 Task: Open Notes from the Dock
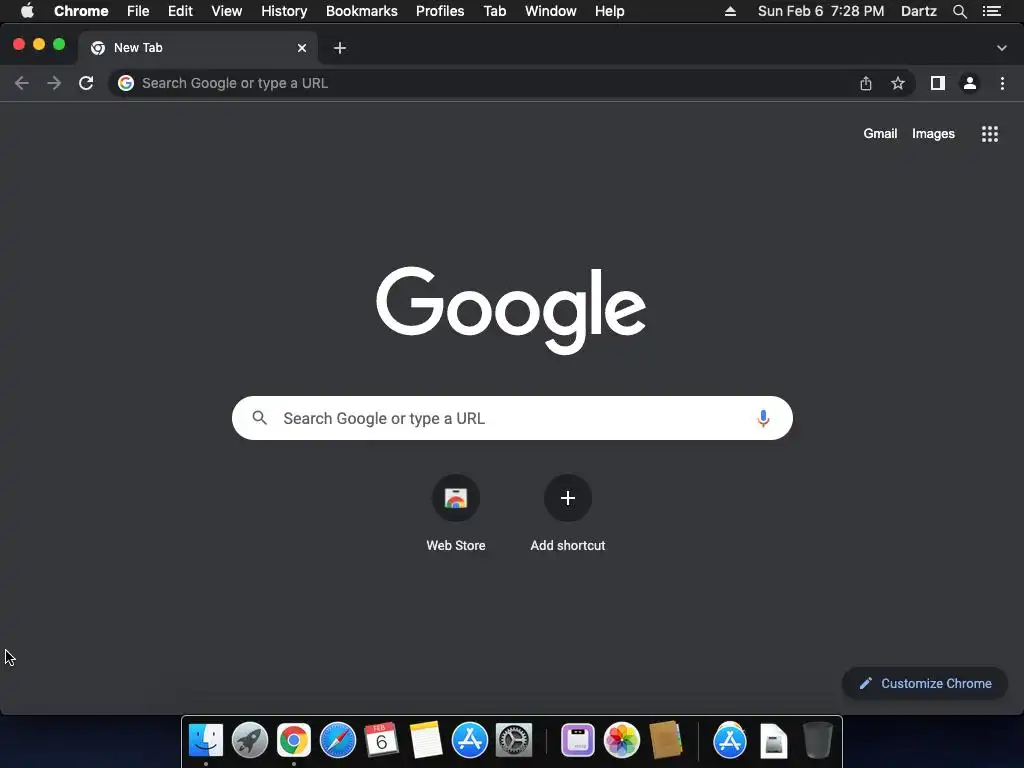426,741
